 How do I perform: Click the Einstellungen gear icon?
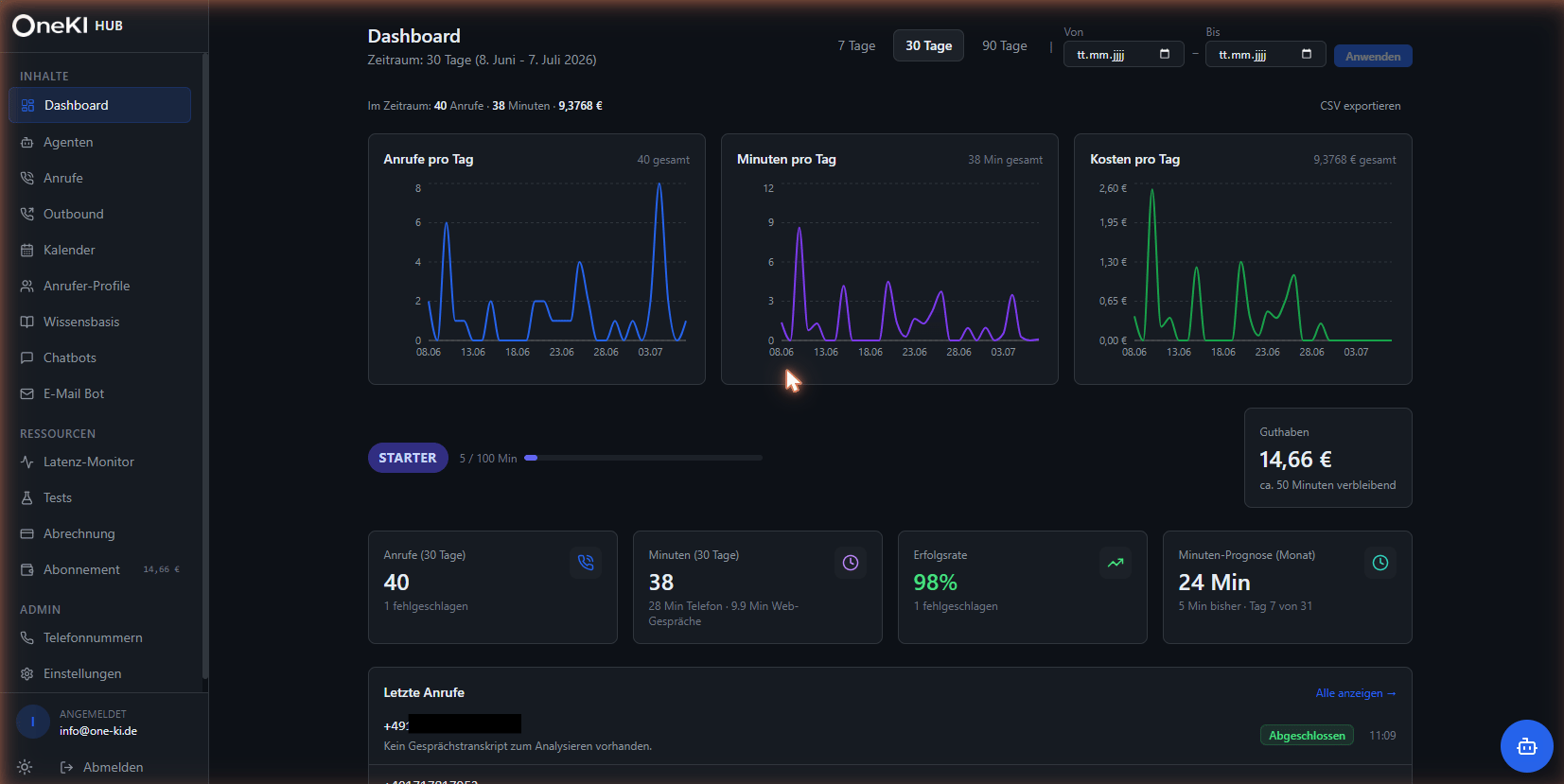(x=27, y=673)
